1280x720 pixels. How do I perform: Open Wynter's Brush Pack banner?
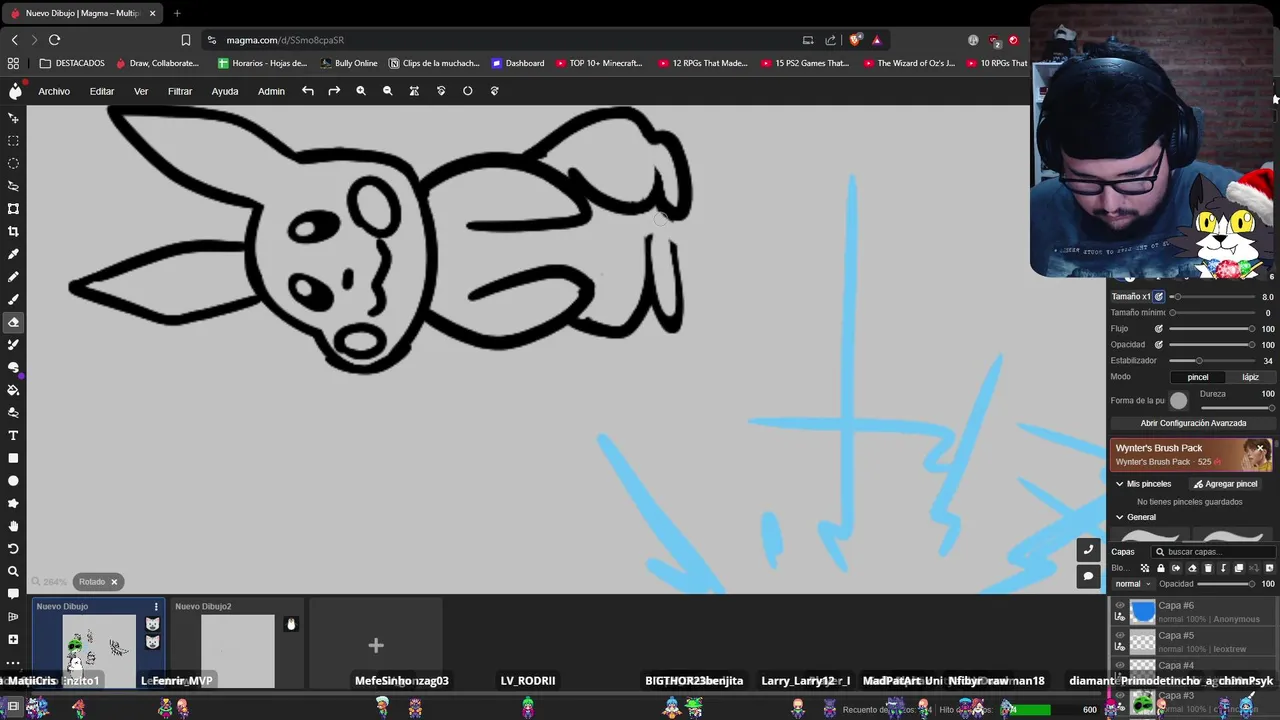tap(1192, 455)
